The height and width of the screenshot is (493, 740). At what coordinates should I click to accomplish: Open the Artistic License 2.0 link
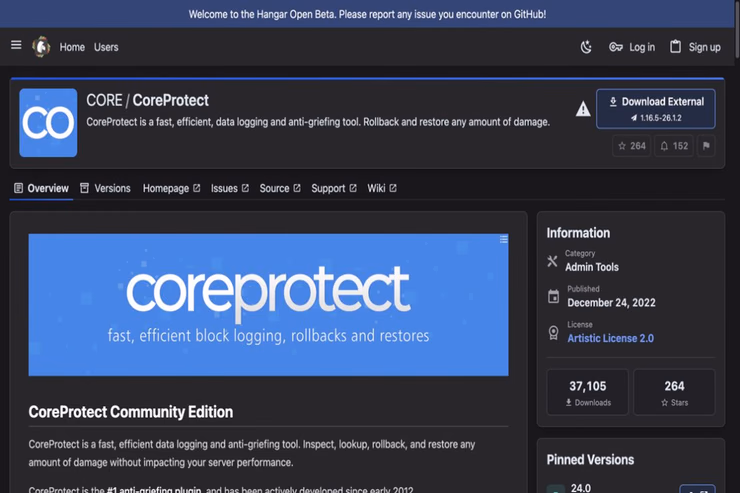click(610, 338)
